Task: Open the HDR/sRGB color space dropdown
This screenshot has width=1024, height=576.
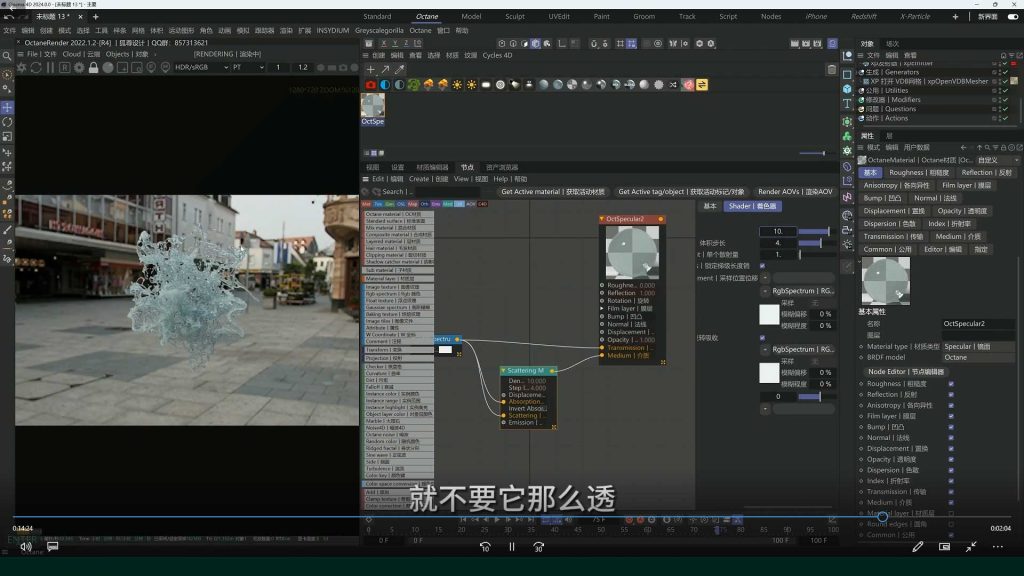Action: 199,67
